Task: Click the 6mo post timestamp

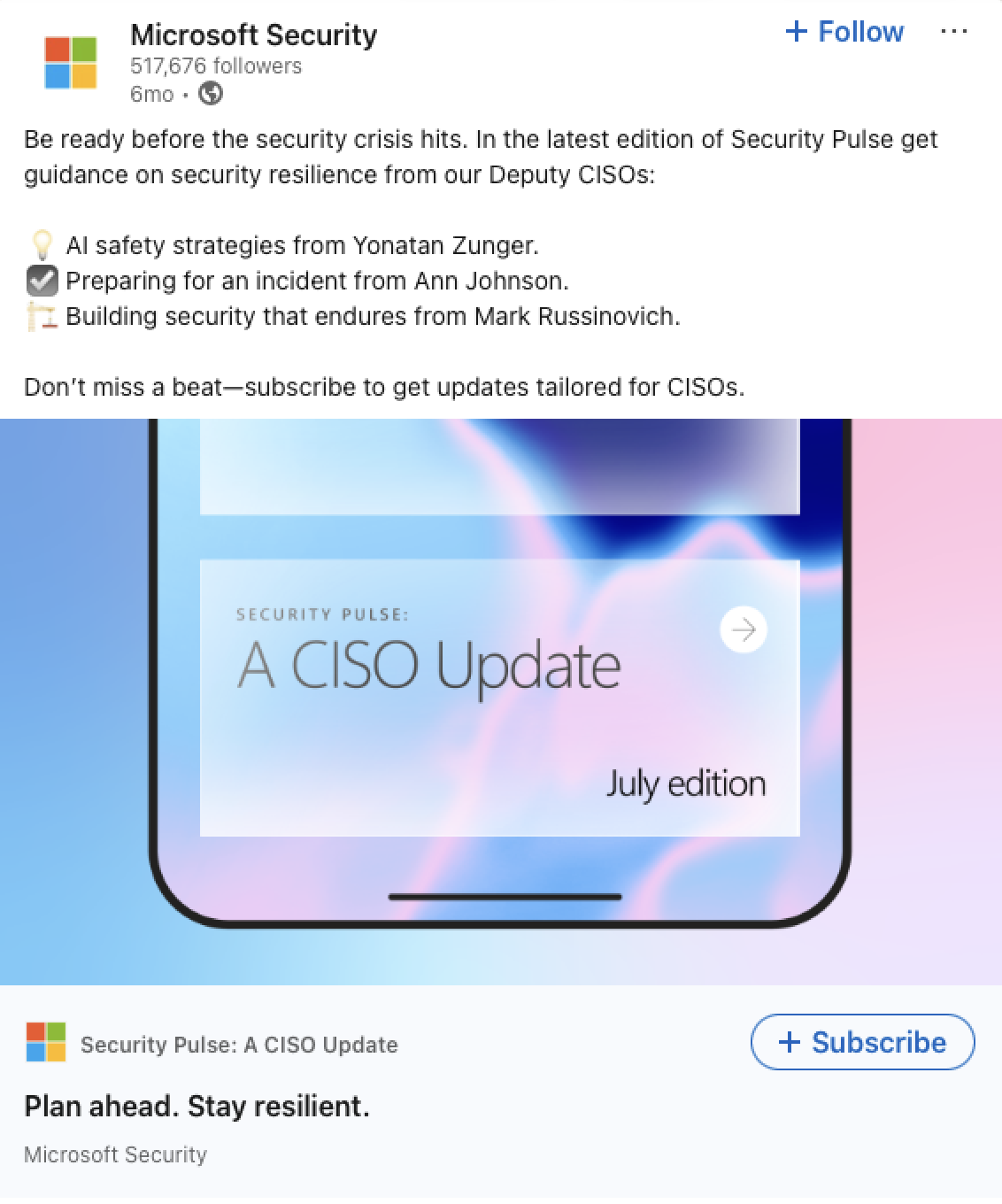Action: click(x=152, y=94)
